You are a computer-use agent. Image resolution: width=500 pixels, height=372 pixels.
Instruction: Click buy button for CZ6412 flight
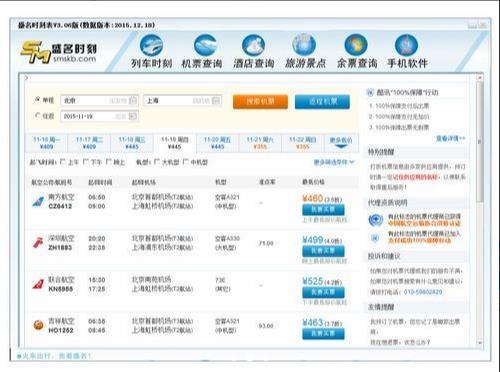[x=323, y=209]
